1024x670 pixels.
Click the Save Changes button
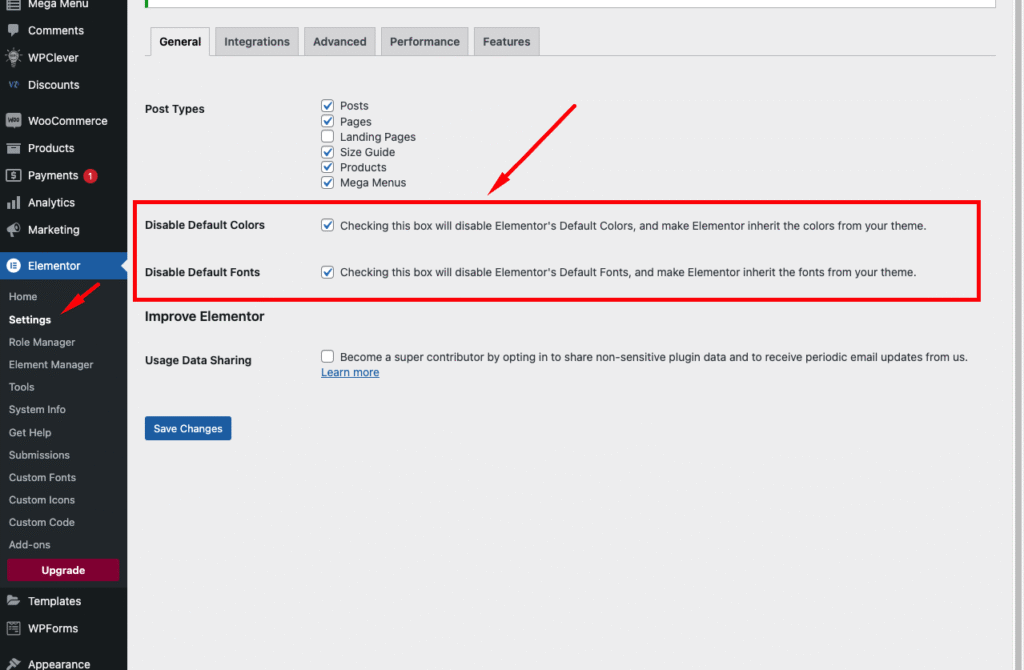[188, 428]
